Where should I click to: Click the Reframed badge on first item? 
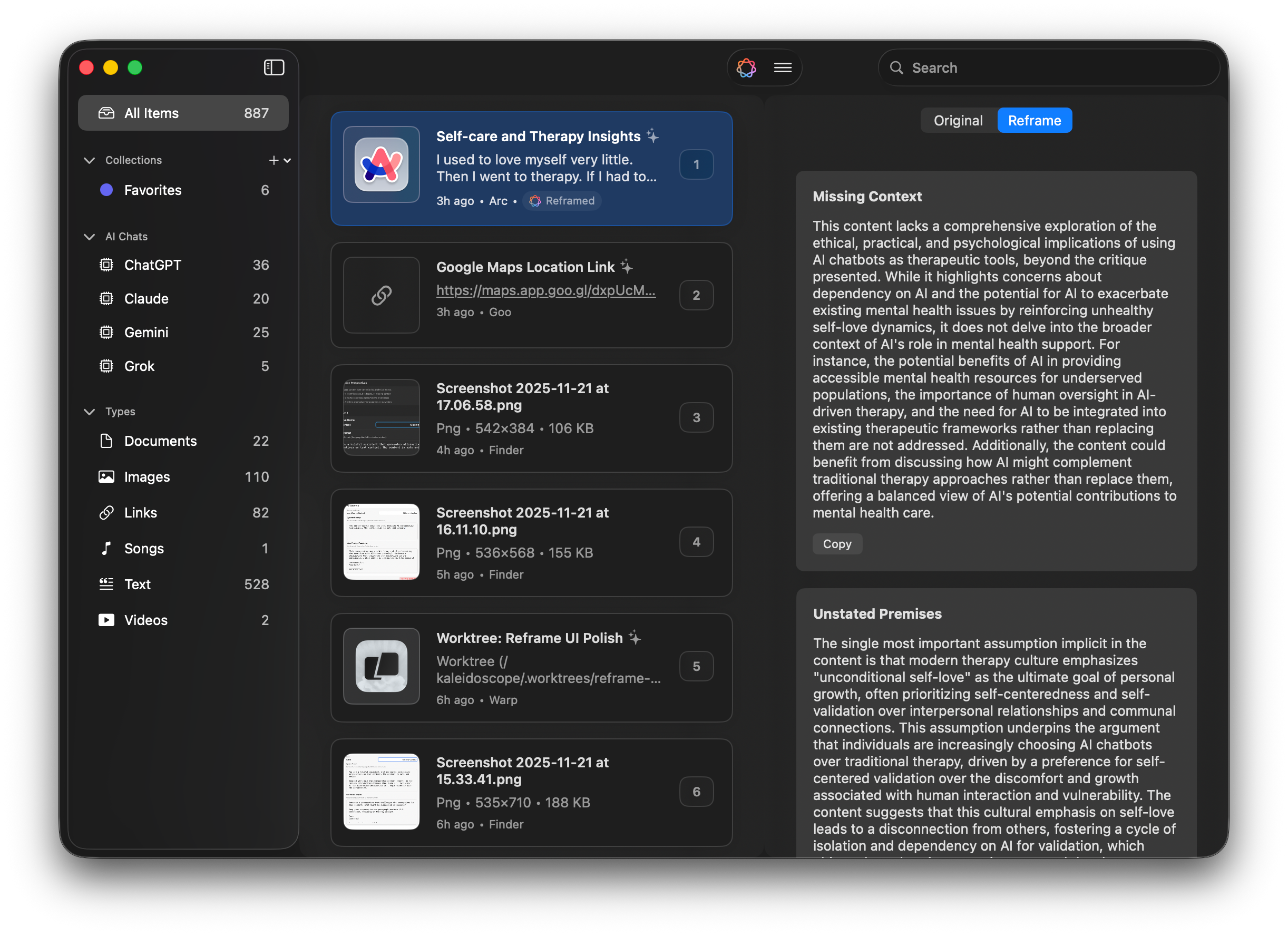[x=562, y=200]
